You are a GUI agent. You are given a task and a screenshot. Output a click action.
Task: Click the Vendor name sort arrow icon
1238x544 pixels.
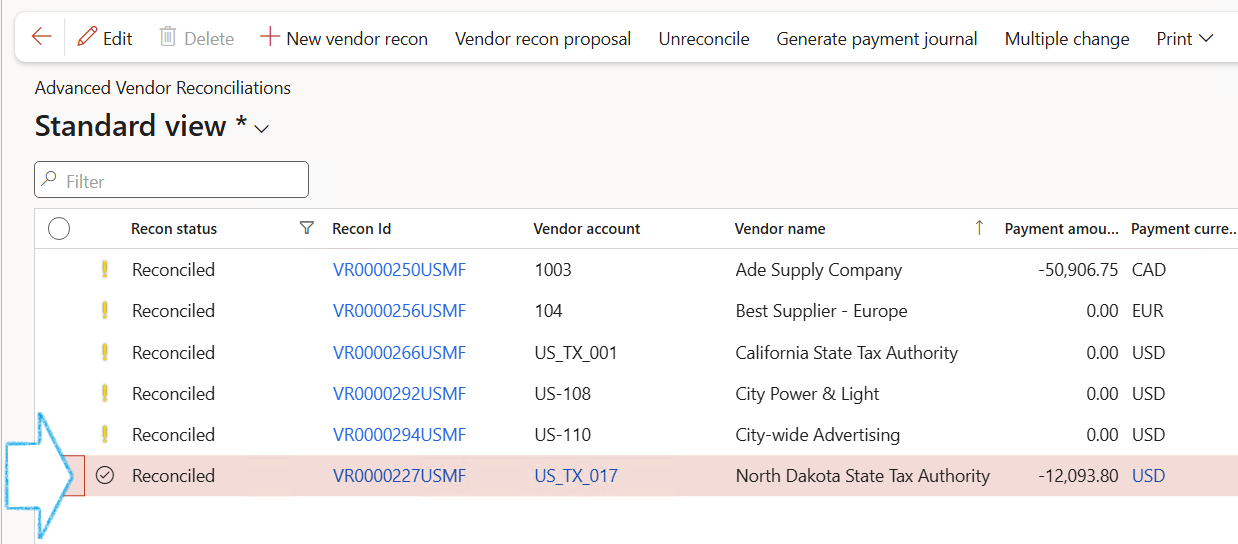979,228
